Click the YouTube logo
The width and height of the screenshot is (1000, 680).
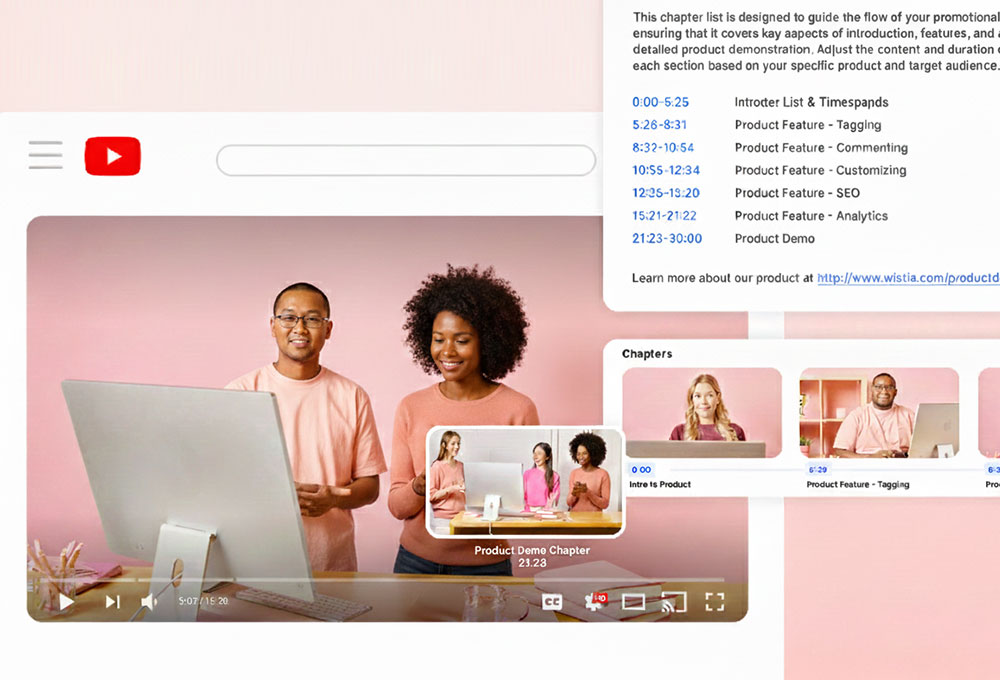[112, 156]
